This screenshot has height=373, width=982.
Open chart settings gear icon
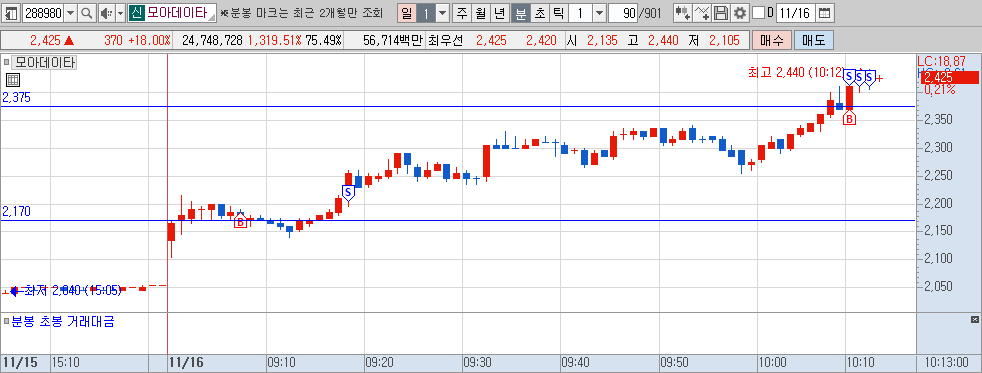740,13
